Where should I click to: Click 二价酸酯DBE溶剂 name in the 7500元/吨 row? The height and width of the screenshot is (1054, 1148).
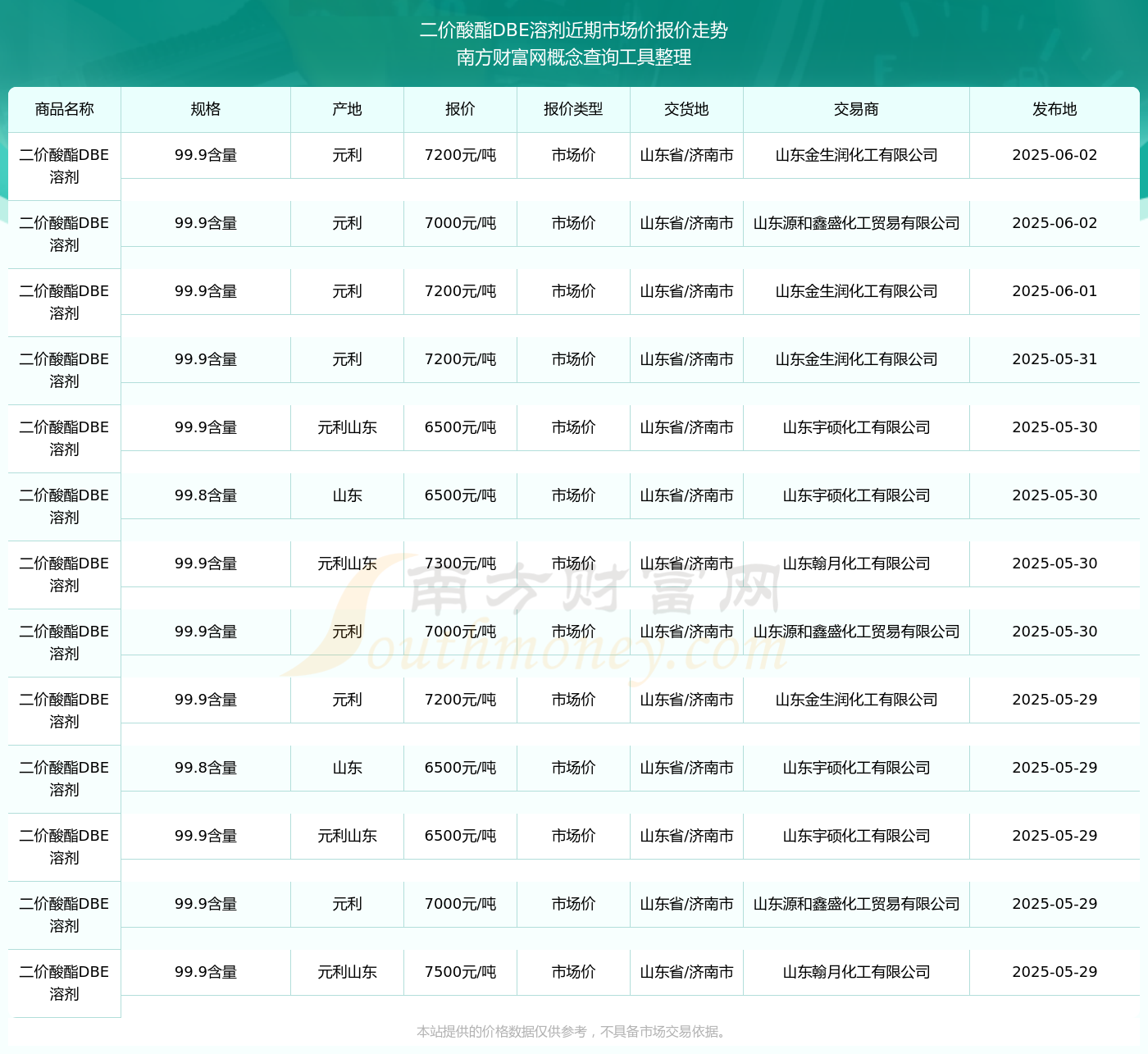click(65, 983)
